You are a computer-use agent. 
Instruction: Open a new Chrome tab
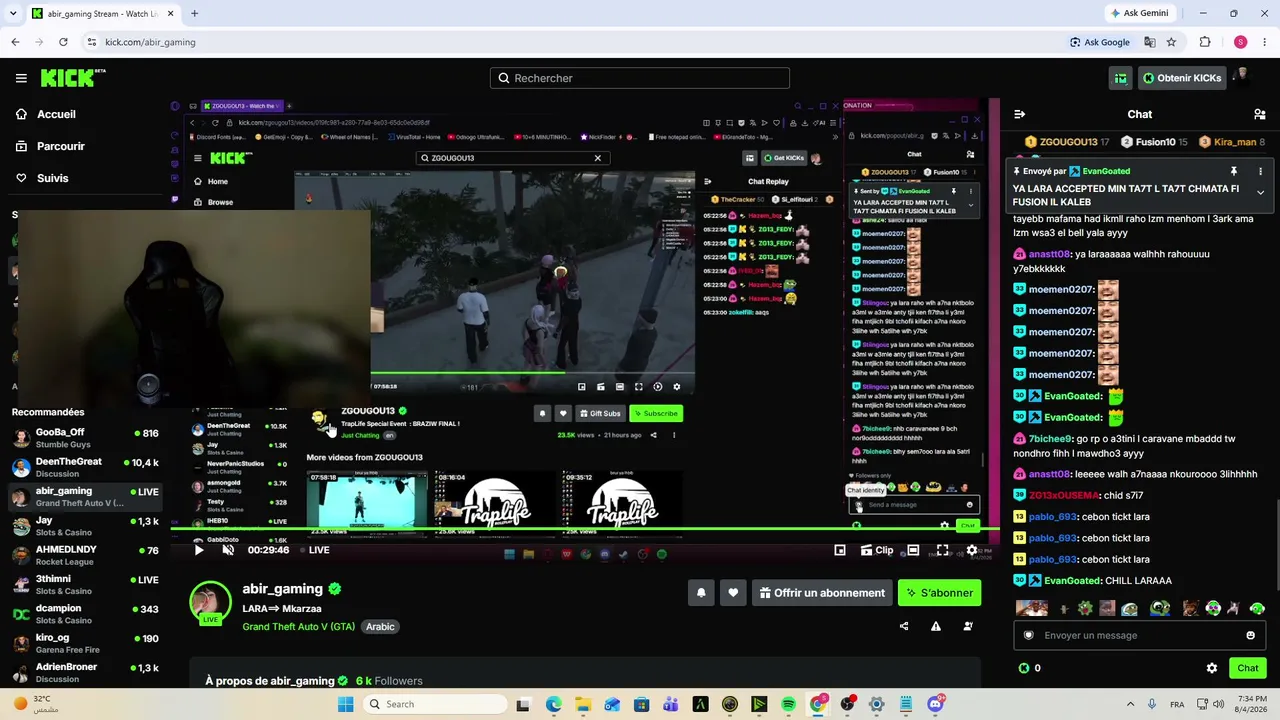(194, 13)
